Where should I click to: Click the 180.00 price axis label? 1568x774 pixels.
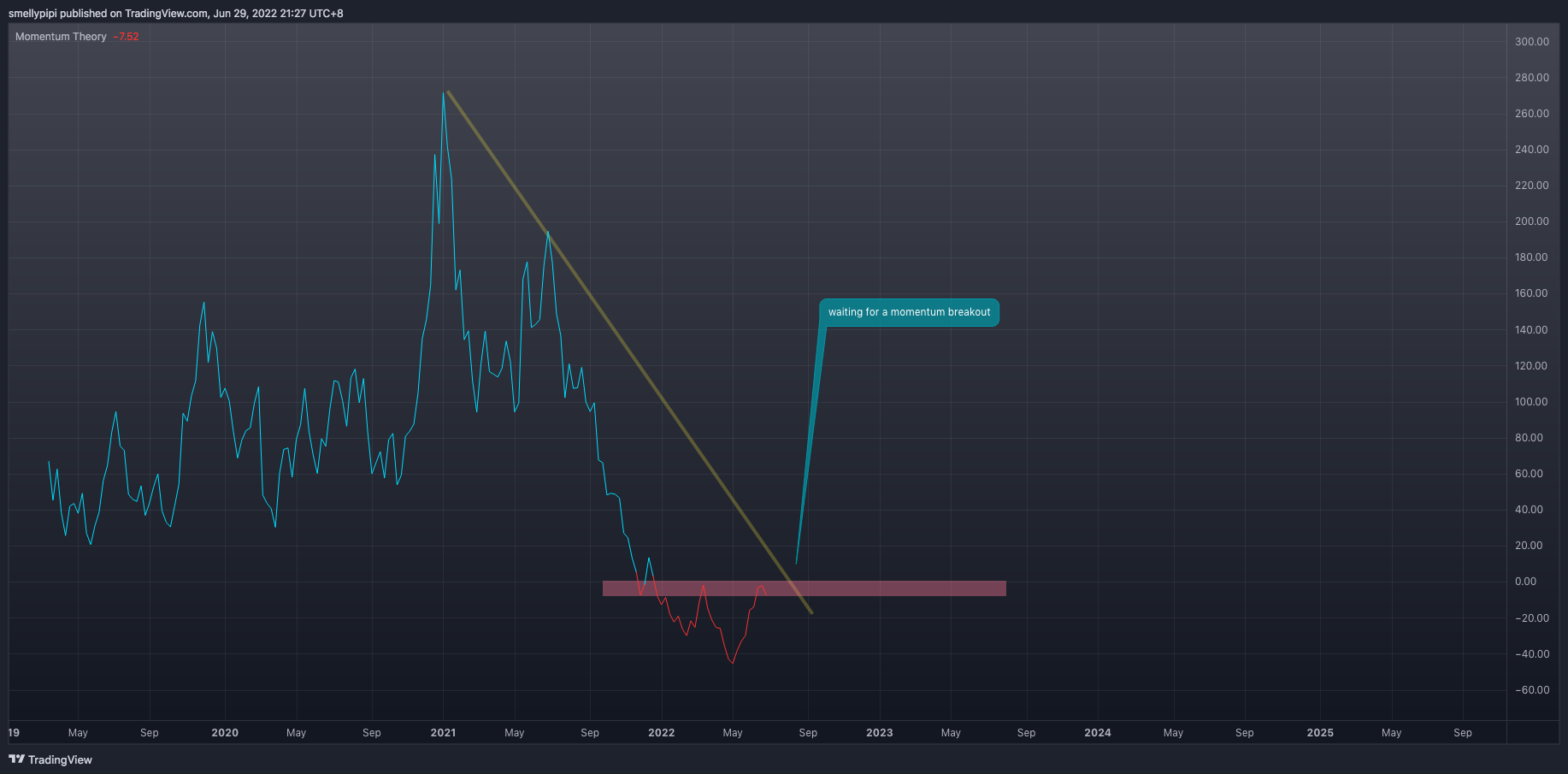[1532, 257]
